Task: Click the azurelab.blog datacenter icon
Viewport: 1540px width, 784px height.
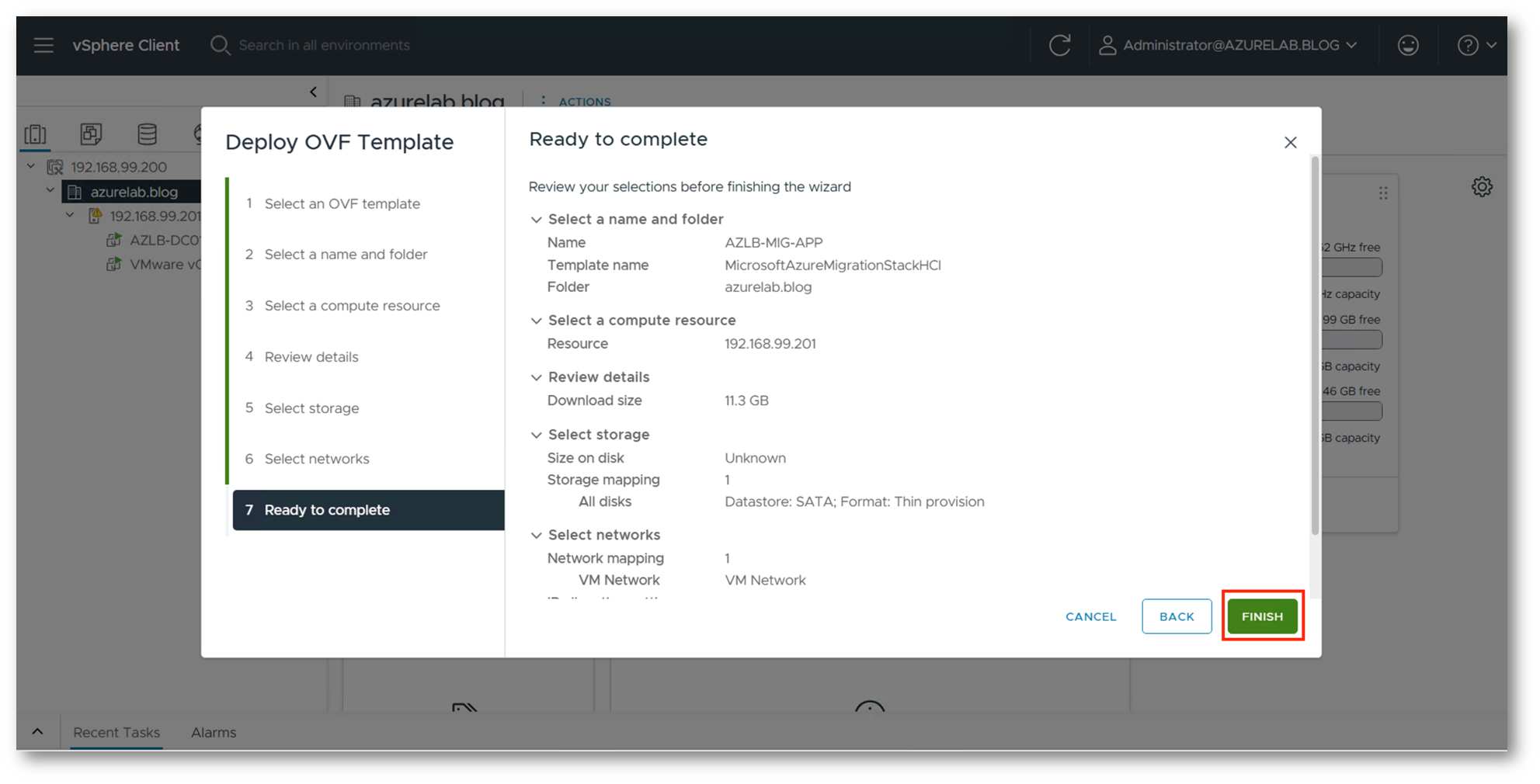Action: [75, 192]
